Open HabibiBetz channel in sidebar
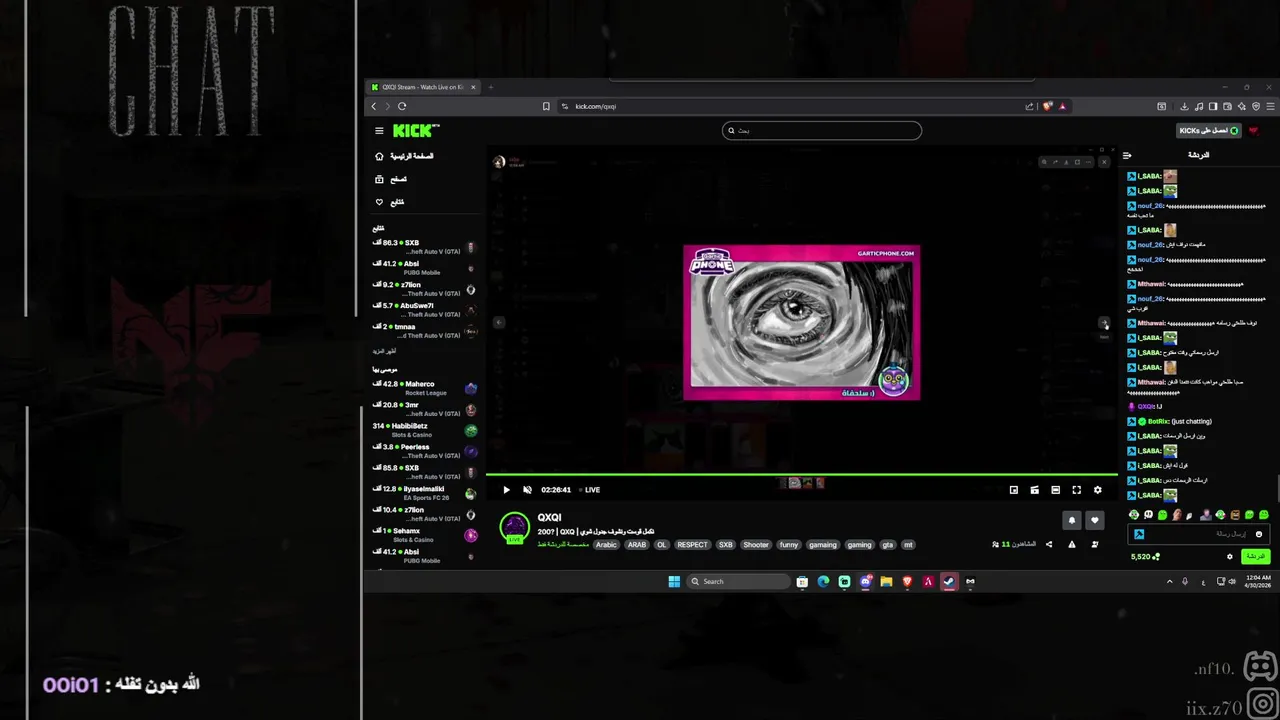1280x720 pixels. tap(425, 430)
